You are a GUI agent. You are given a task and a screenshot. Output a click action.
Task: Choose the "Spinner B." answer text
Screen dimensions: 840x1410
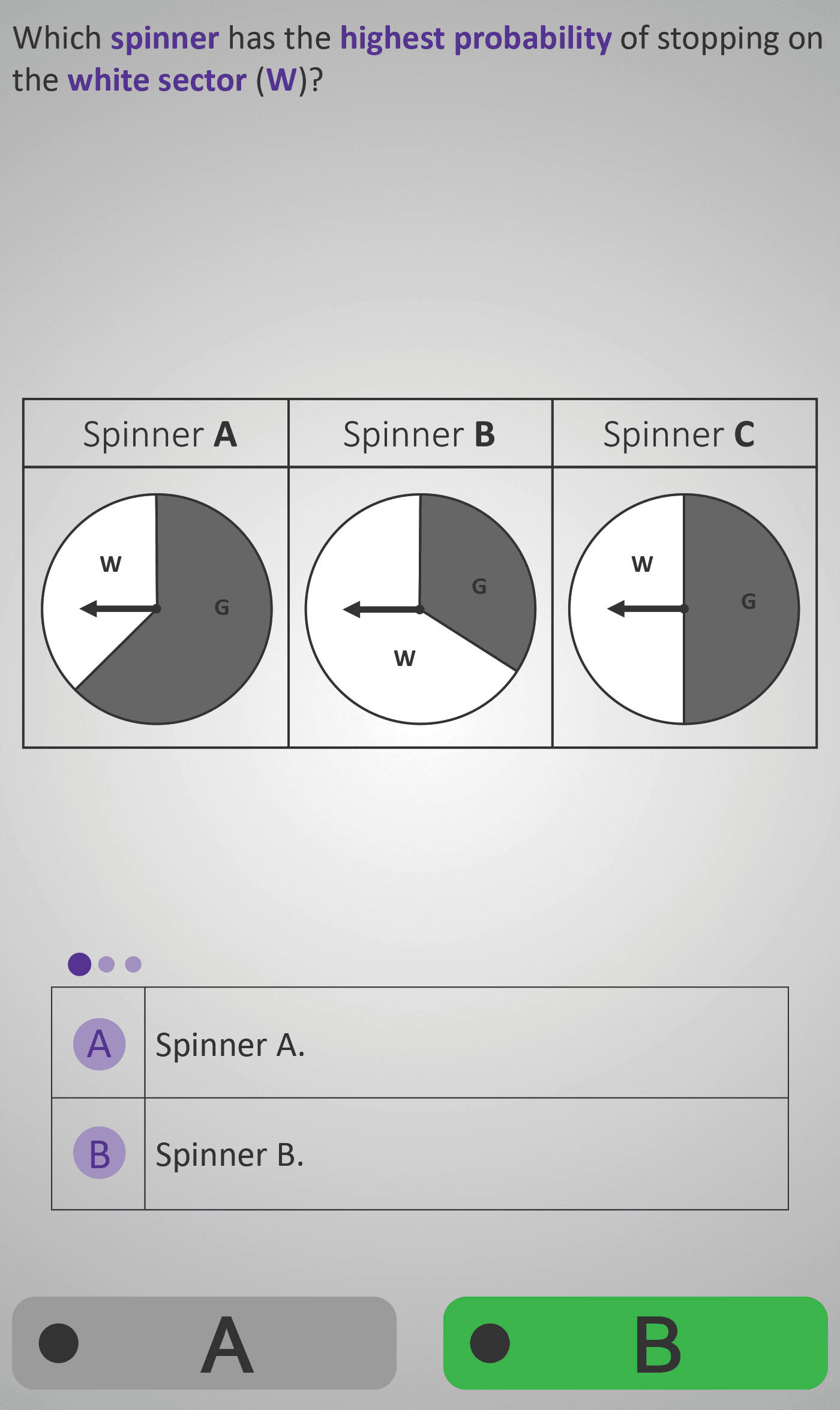pyautogui.click(x=230, y=1154)
